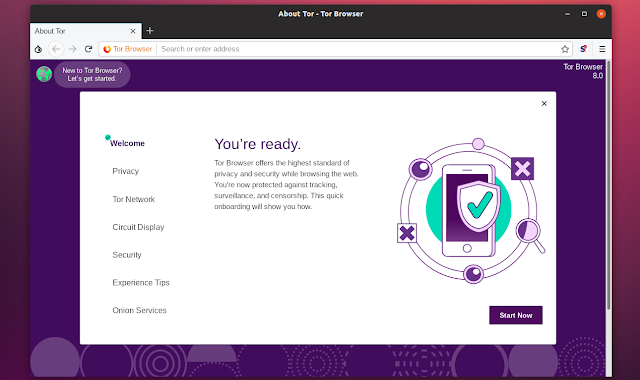
Task: Open the Welcome onboarding section
Action: pyautogui.click(x=127, y=143)
